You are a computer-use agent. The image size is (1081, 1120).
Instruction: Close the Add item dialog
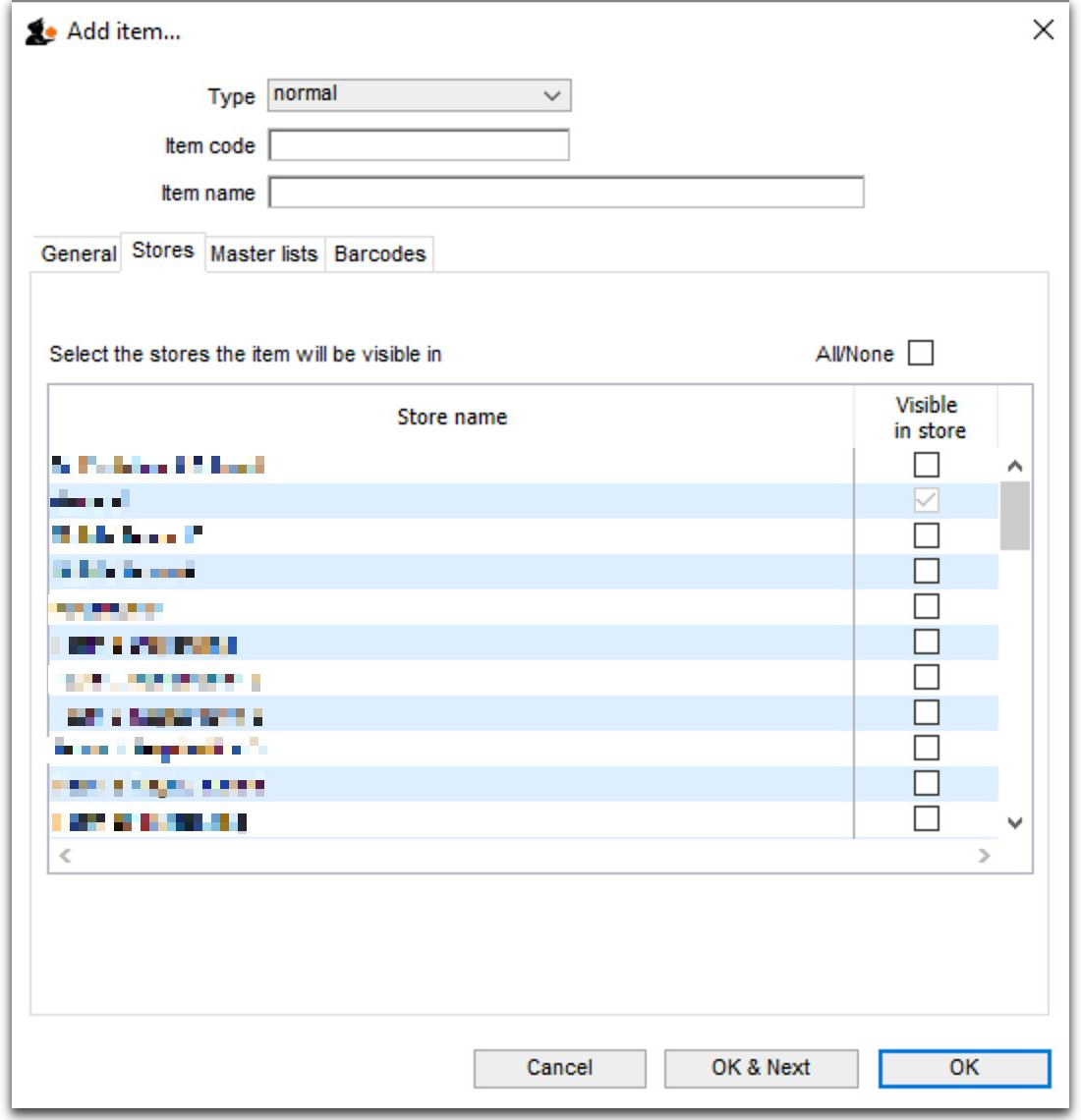[x=1043, y=30]
